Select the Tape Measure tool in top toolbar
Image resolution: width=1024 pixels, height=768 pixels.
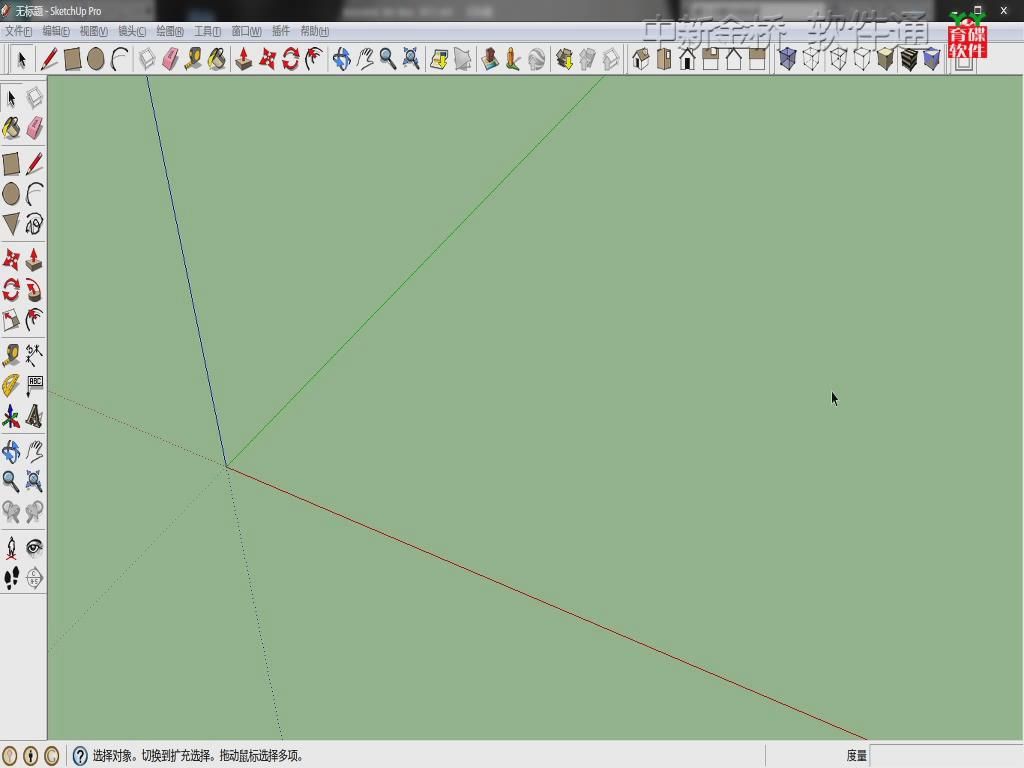pyautogui.click(x=193, y=59)
